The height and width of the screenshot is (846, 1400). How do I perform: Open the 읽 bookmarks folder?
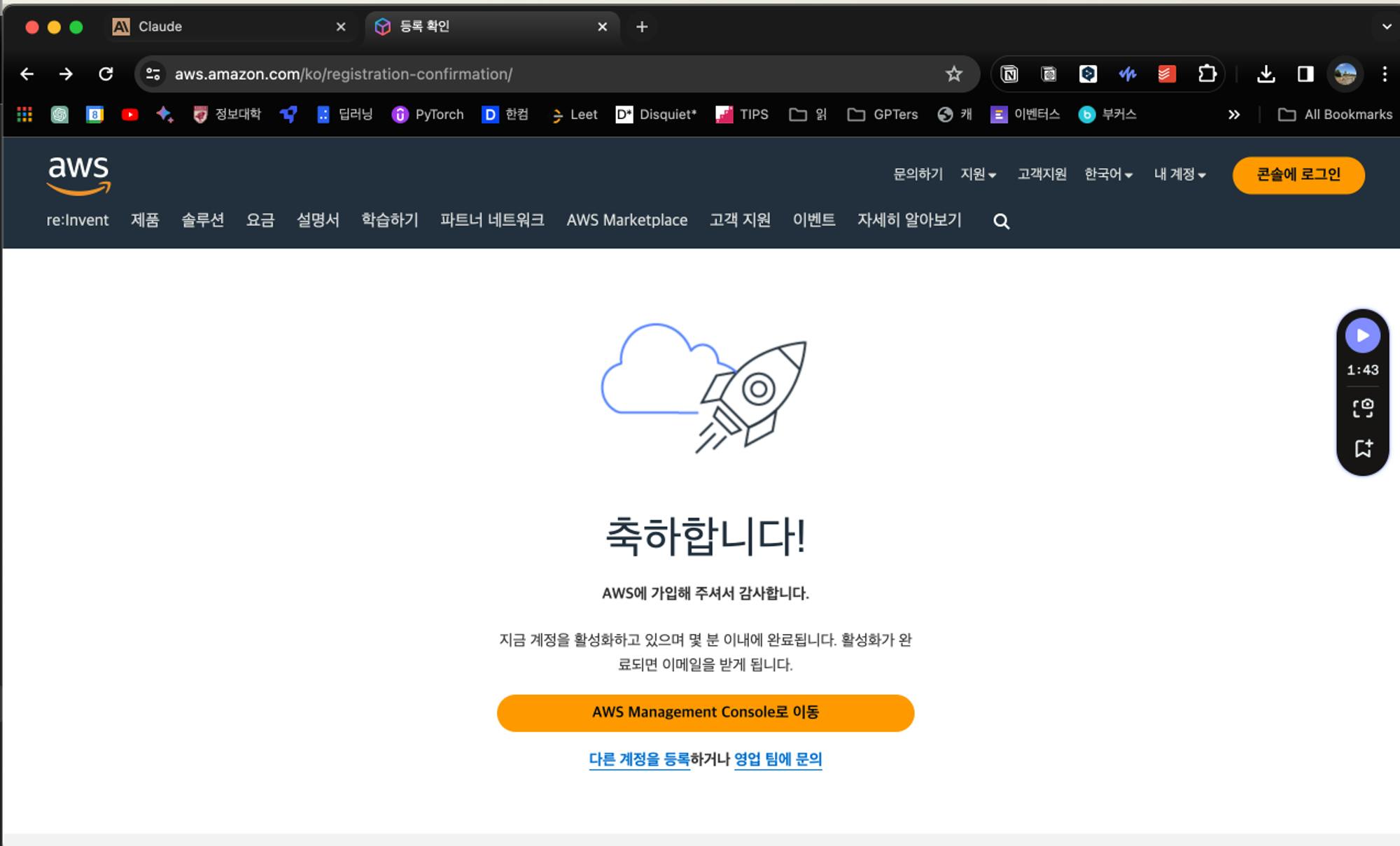pos(808,114)
